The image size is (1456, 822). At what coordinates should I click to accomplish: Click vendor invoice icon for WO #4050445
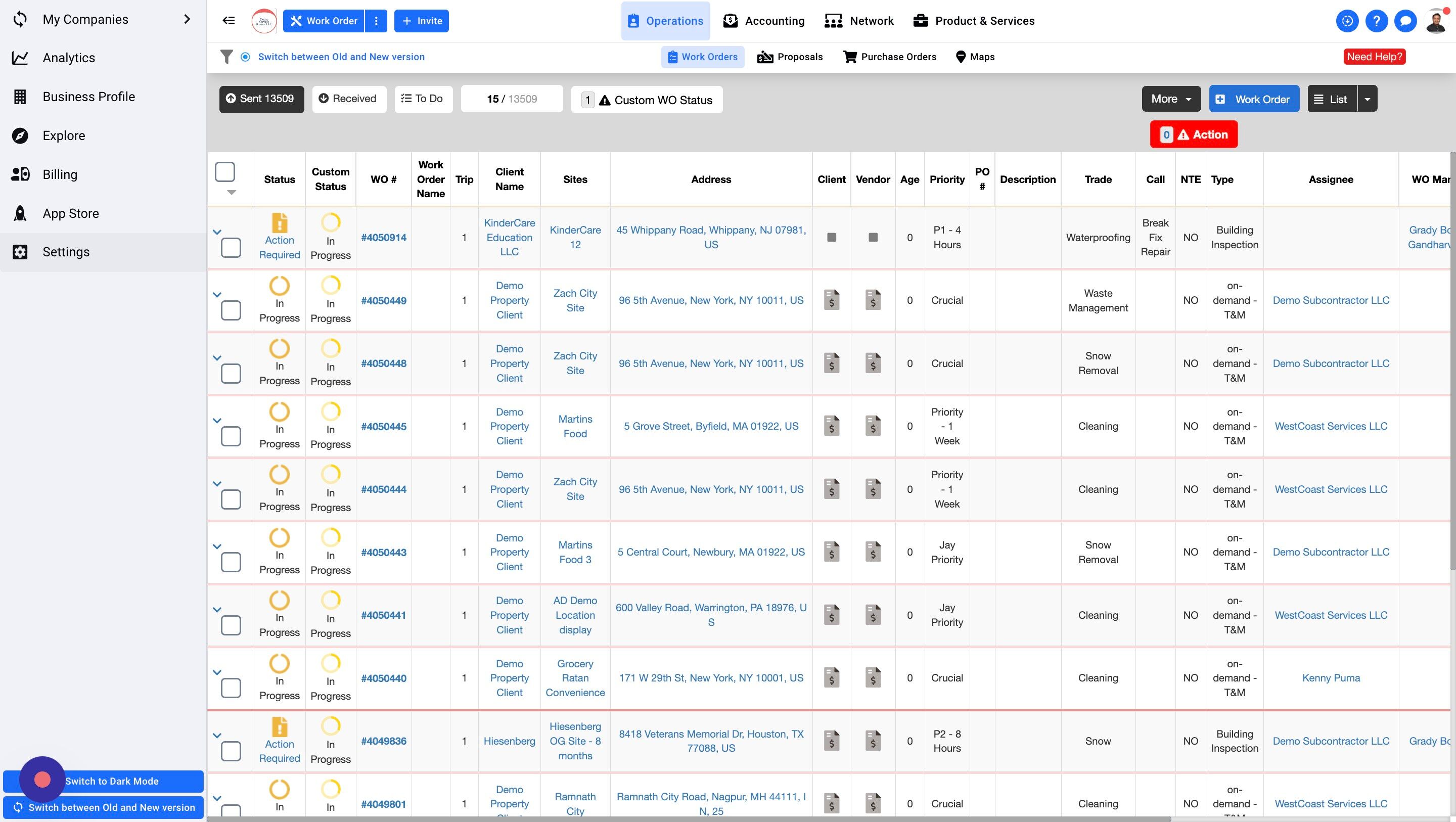pos(873,426)
